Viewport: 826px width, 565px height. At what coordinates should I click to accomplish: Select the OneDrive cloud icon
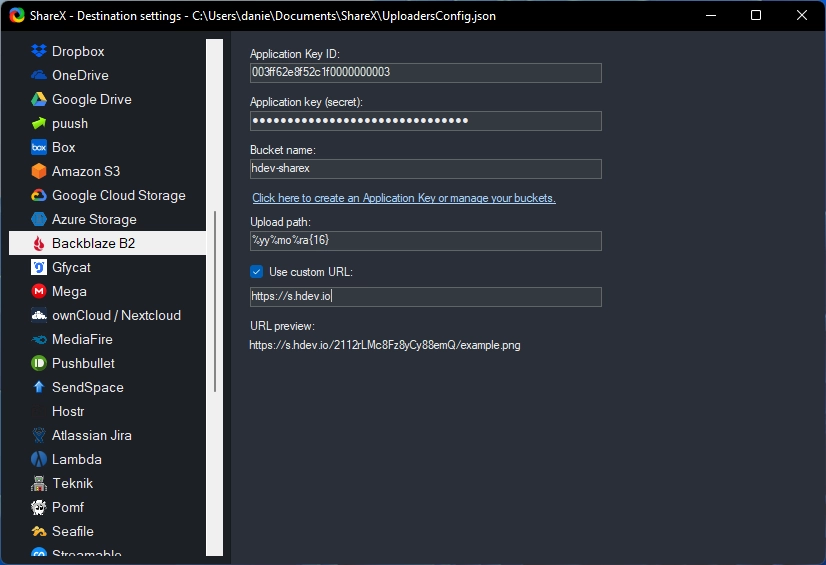pos(39,75)
